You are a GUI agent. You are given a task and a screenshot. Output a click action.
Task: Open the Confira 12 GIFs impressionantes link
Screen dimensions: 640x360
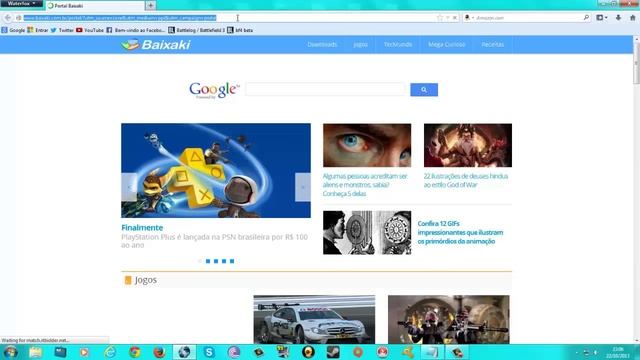tap(460, 233)
